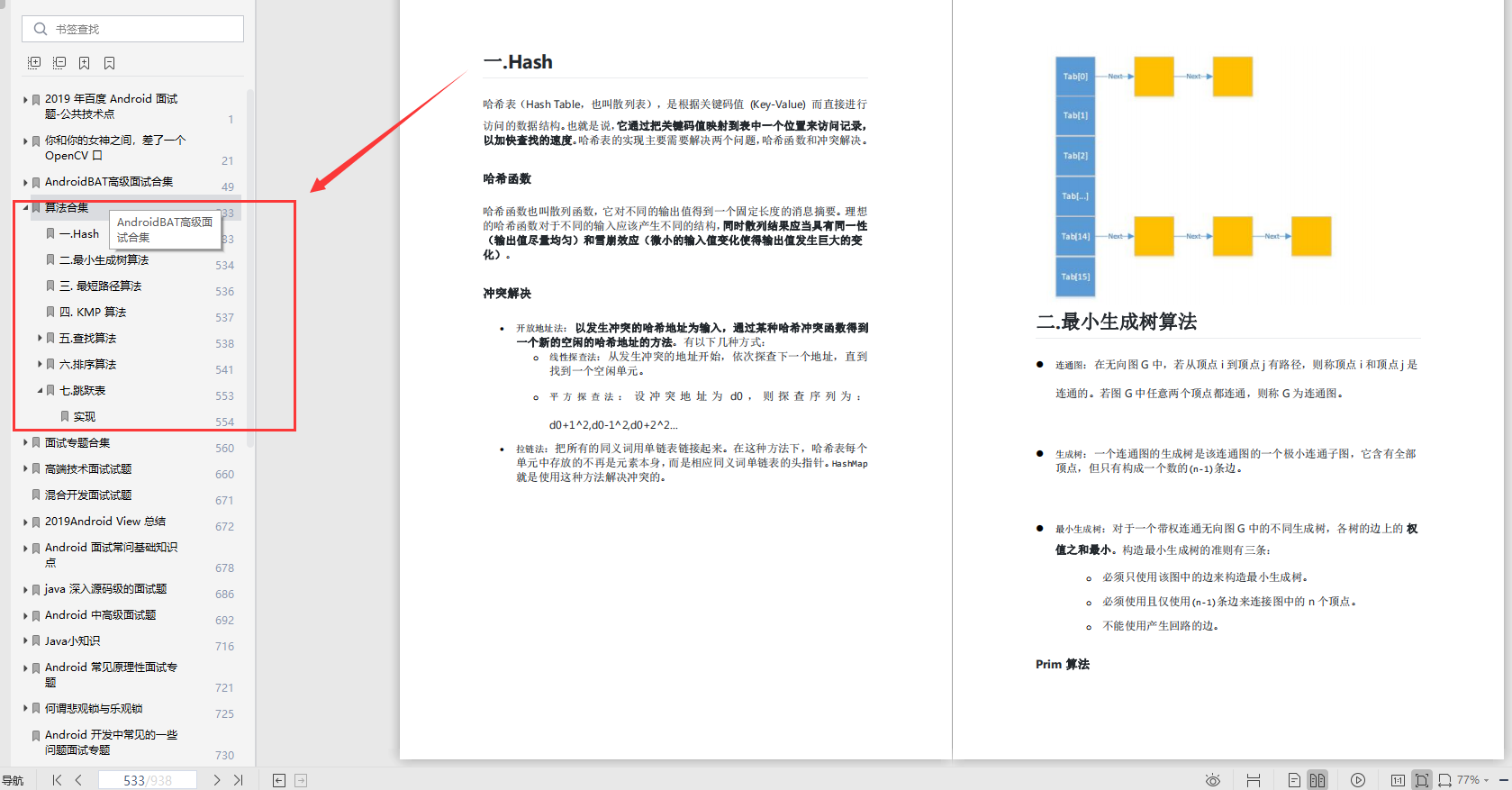The height and width of the screenshot is (790, 1512).
Task: Go to first page using the status bar arrow
Action: click(57, 780)
